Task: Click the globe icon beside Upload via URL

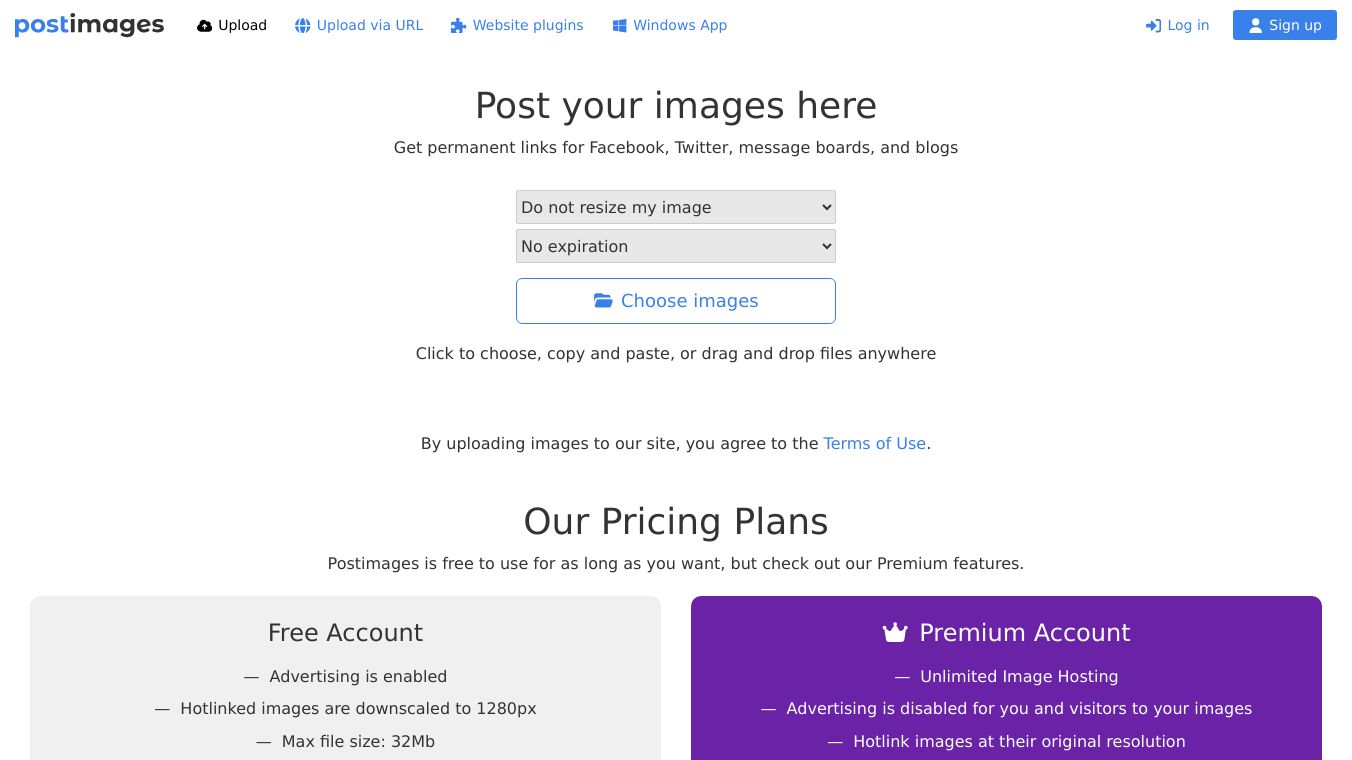Action: [302, 26]
